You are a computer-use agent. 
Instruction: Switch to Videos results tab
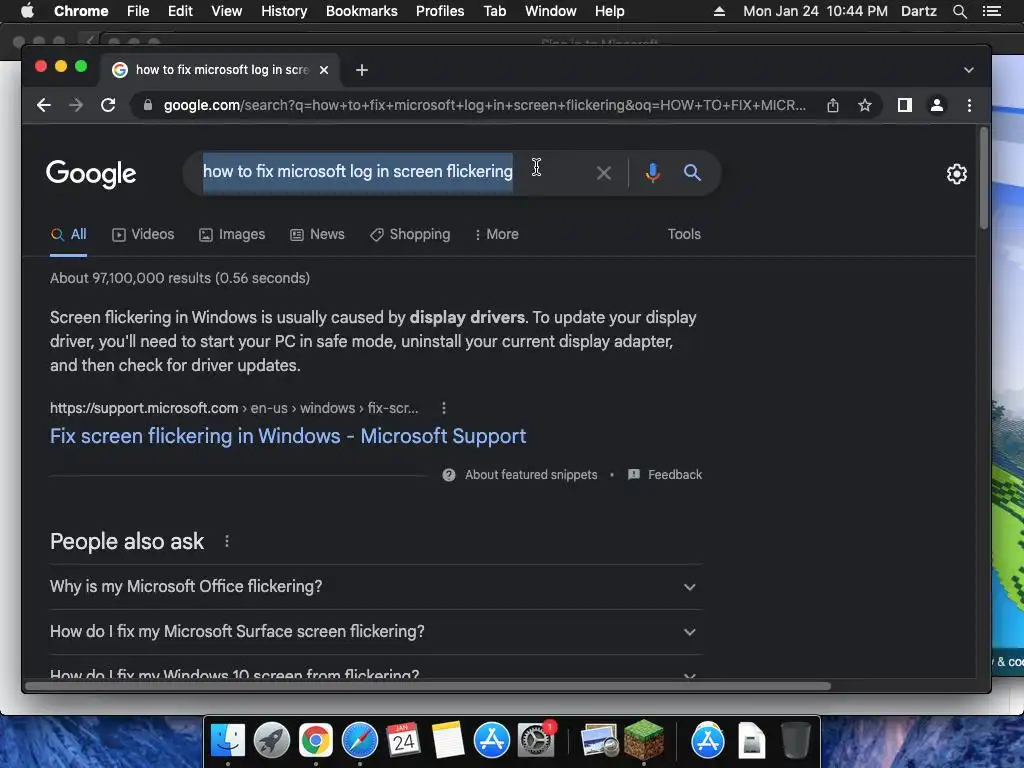(x=143, y=234)
